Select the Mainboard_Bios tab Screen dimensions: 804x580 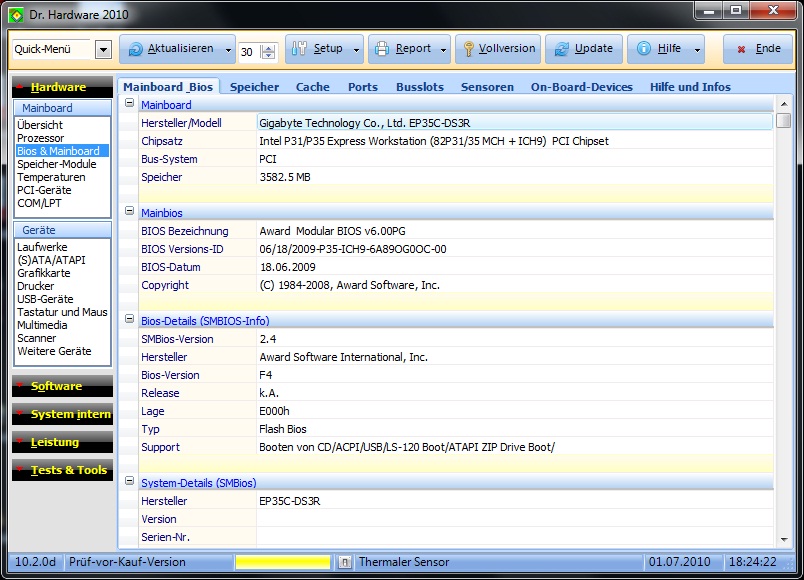168,87
